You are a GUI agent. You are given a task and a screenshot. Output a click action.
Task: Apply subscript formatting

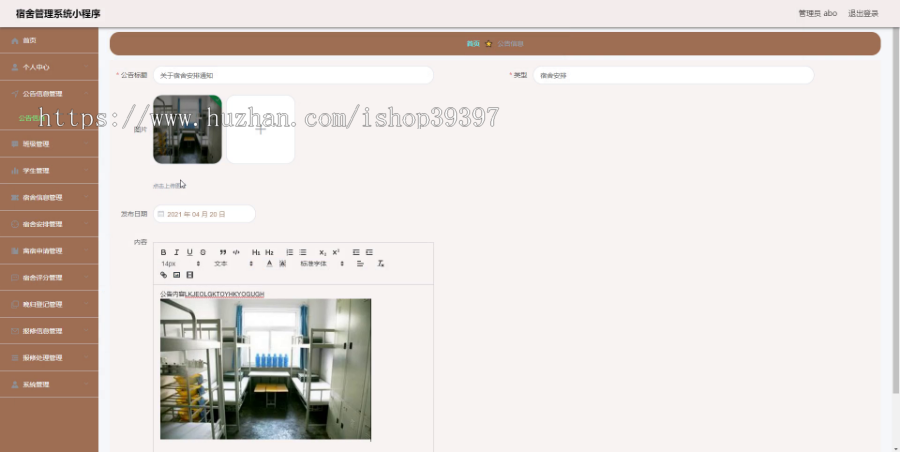click(x=323, y=252)
